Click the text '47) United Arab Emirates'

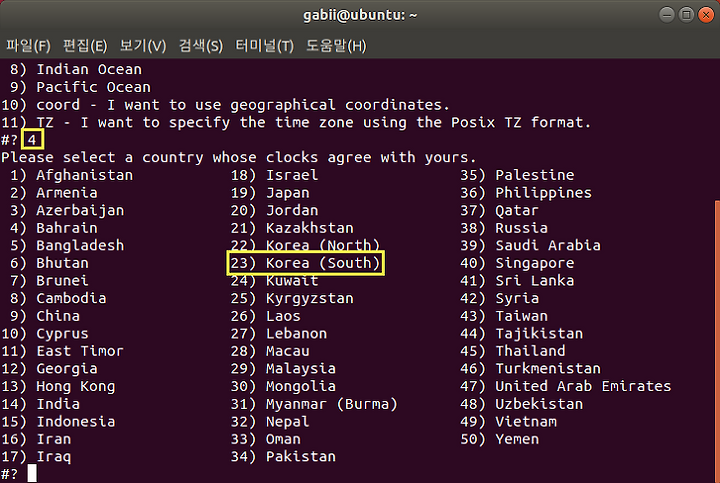pos(566,386)
